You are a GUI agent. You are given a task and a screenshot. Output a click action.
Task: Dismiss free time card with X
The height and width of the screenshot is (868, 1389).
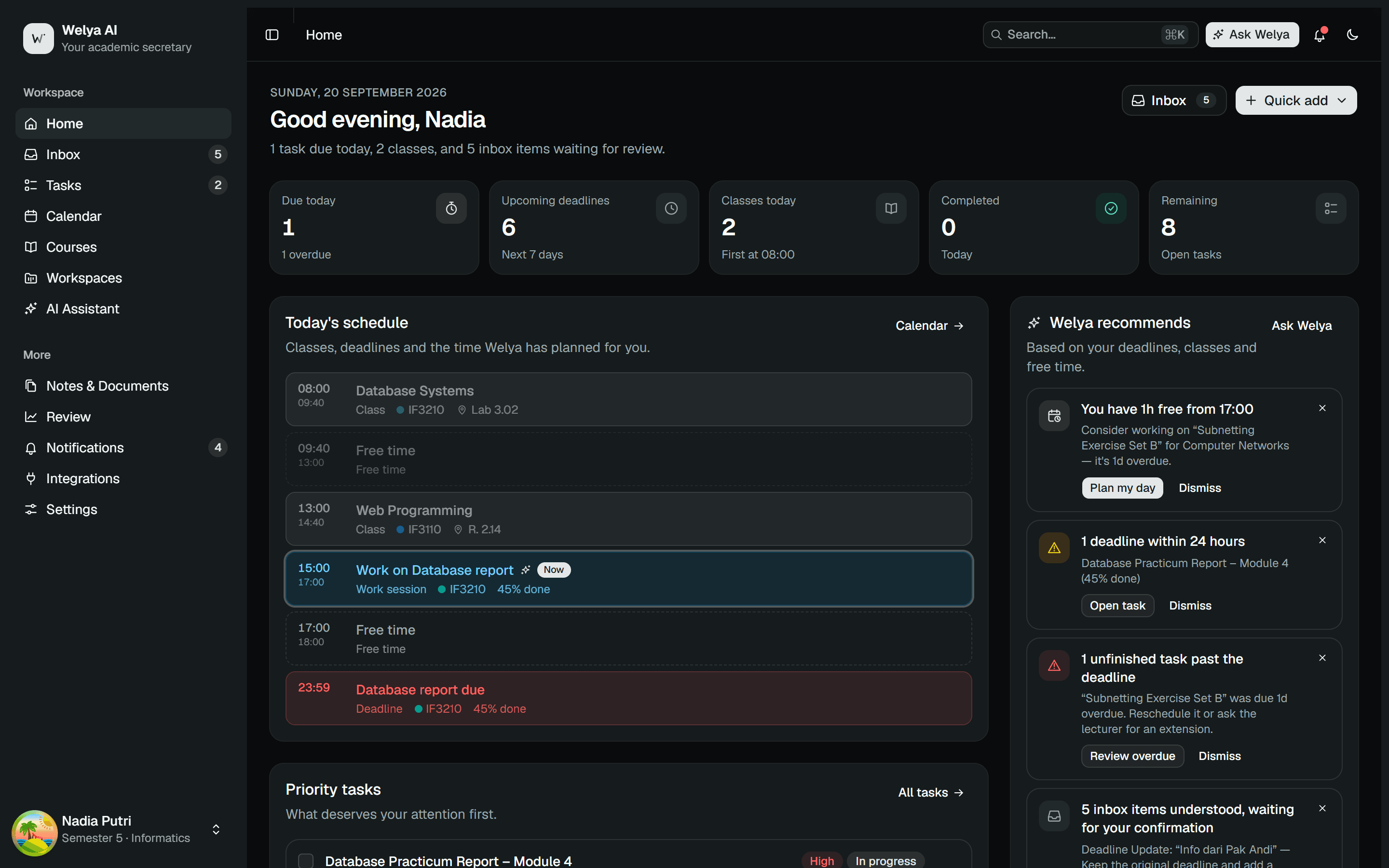coord(1322,408)
